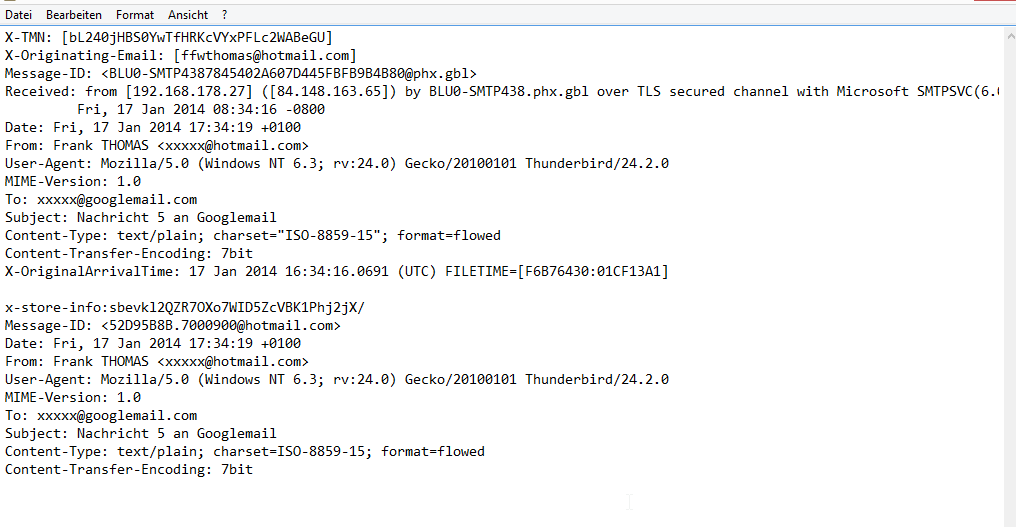The height and width of the screenshot is (527, 1016).
Task: Open the ? help menu
Action: [x=225, y=15]
